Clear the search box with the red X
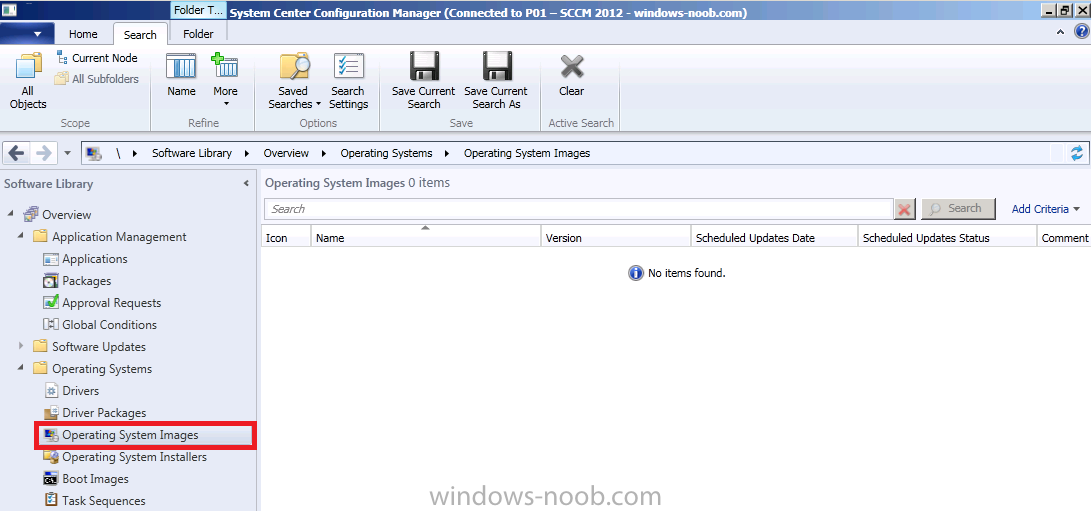This screenshot has height=511, width=1091. pos(905,209)
